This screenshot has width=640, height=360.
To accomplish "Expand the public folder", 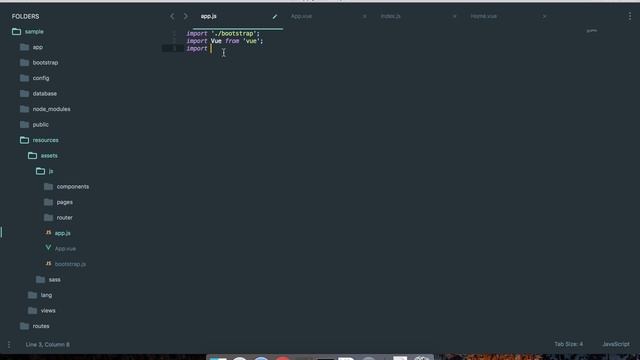I will point(40,124).
